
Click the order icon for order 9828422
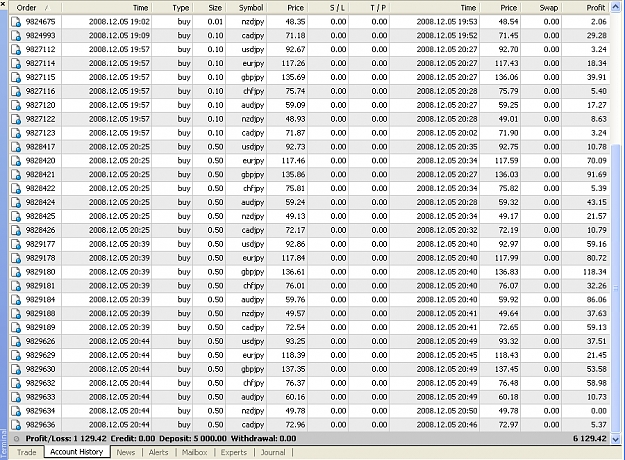click(16, 189)
